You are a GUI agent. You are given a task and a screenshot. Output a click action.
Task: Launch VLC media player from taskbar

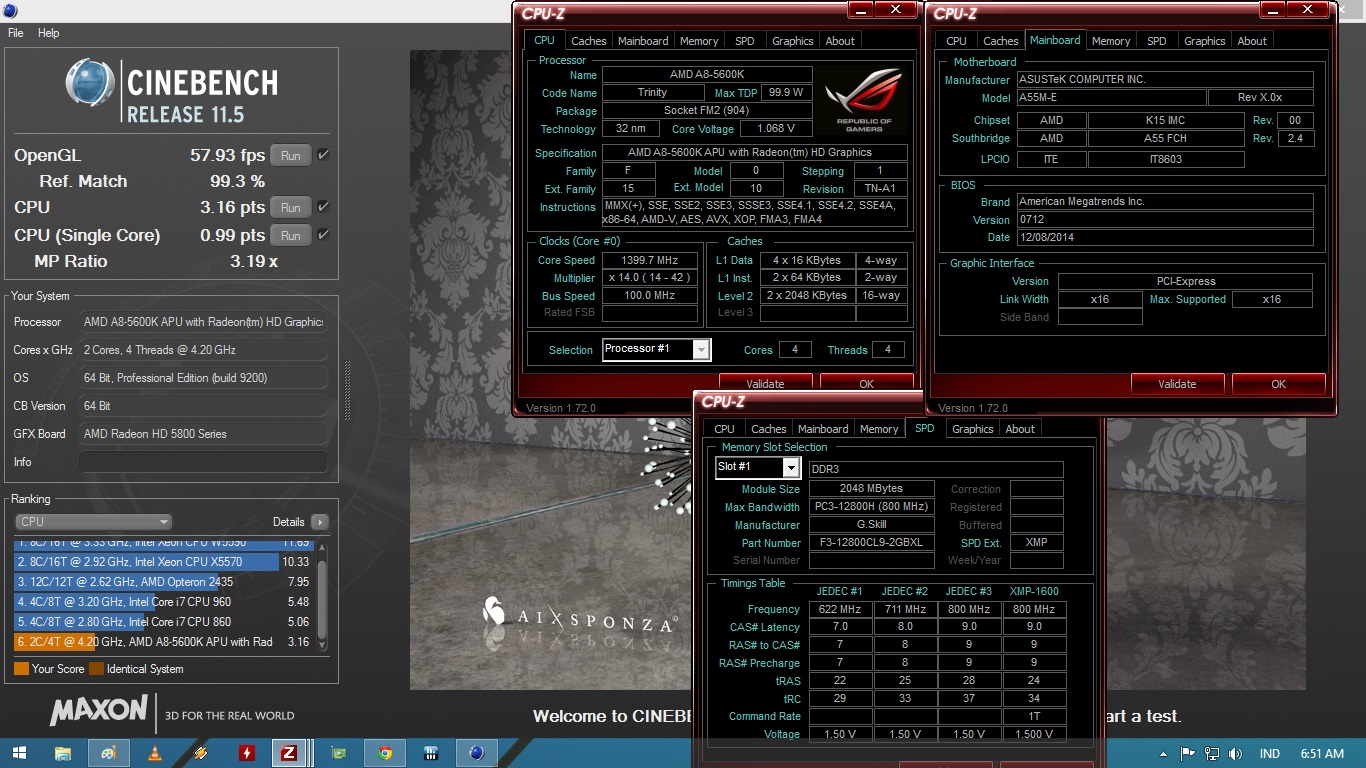pyautogui.click(x=155, y=753)
